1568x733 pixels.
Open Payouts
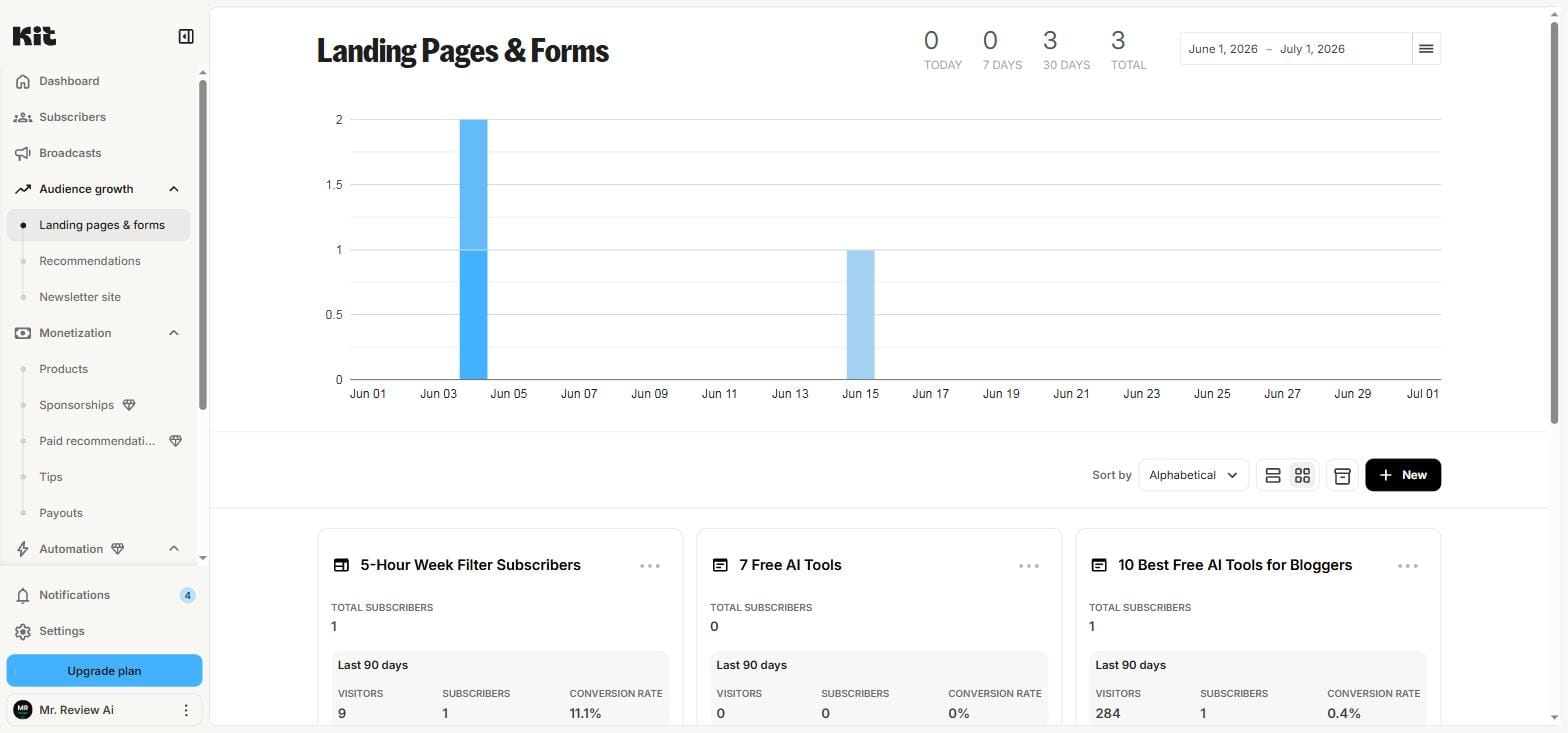point(61,513)
